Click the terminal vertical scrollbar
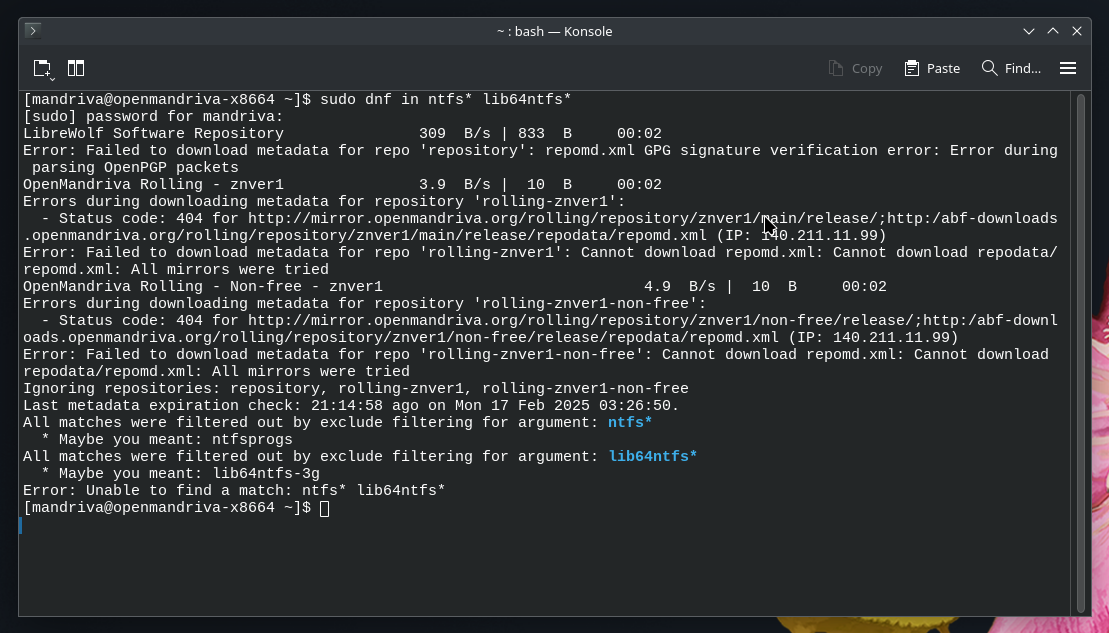This screenshot has width=1109, height=633. click(1080, 350)
